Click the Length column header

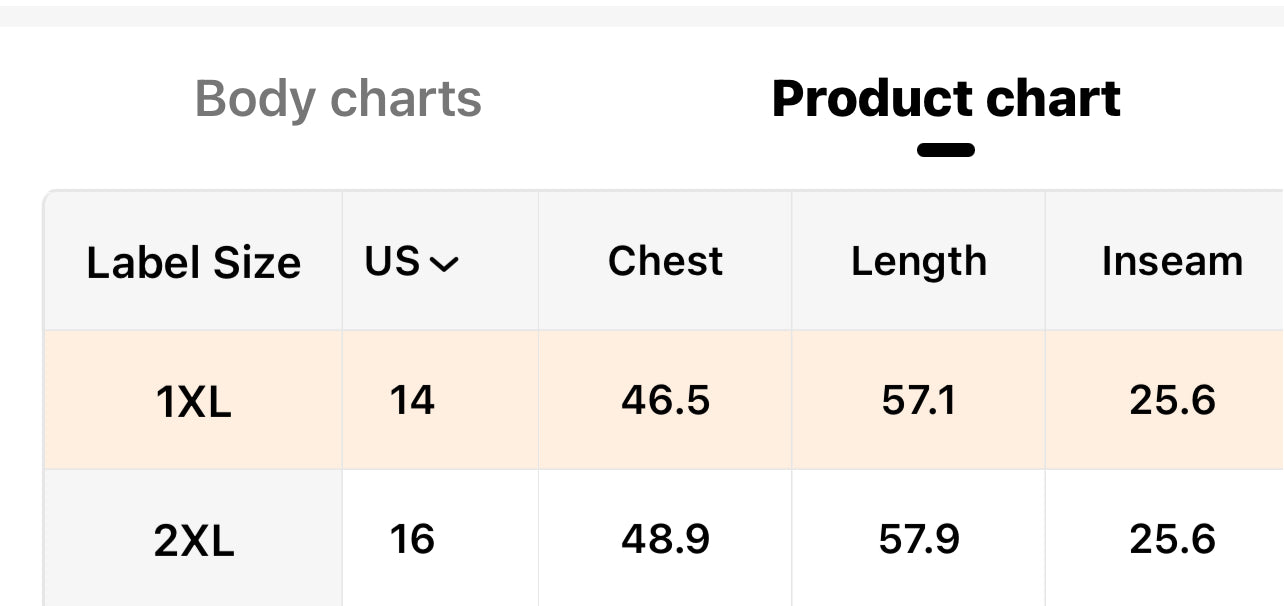pos(918,261)
